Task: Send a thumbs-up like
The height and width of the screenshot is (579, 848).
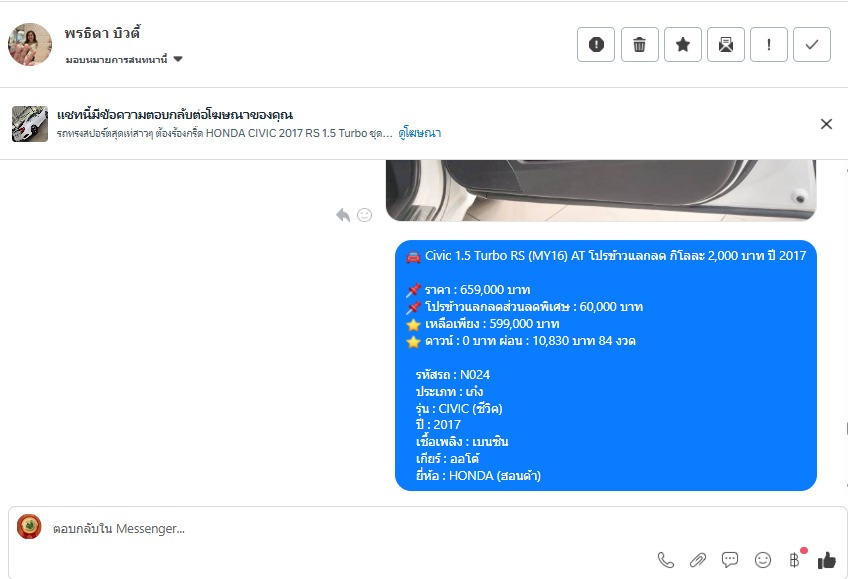Action: (x=826, y=560)
